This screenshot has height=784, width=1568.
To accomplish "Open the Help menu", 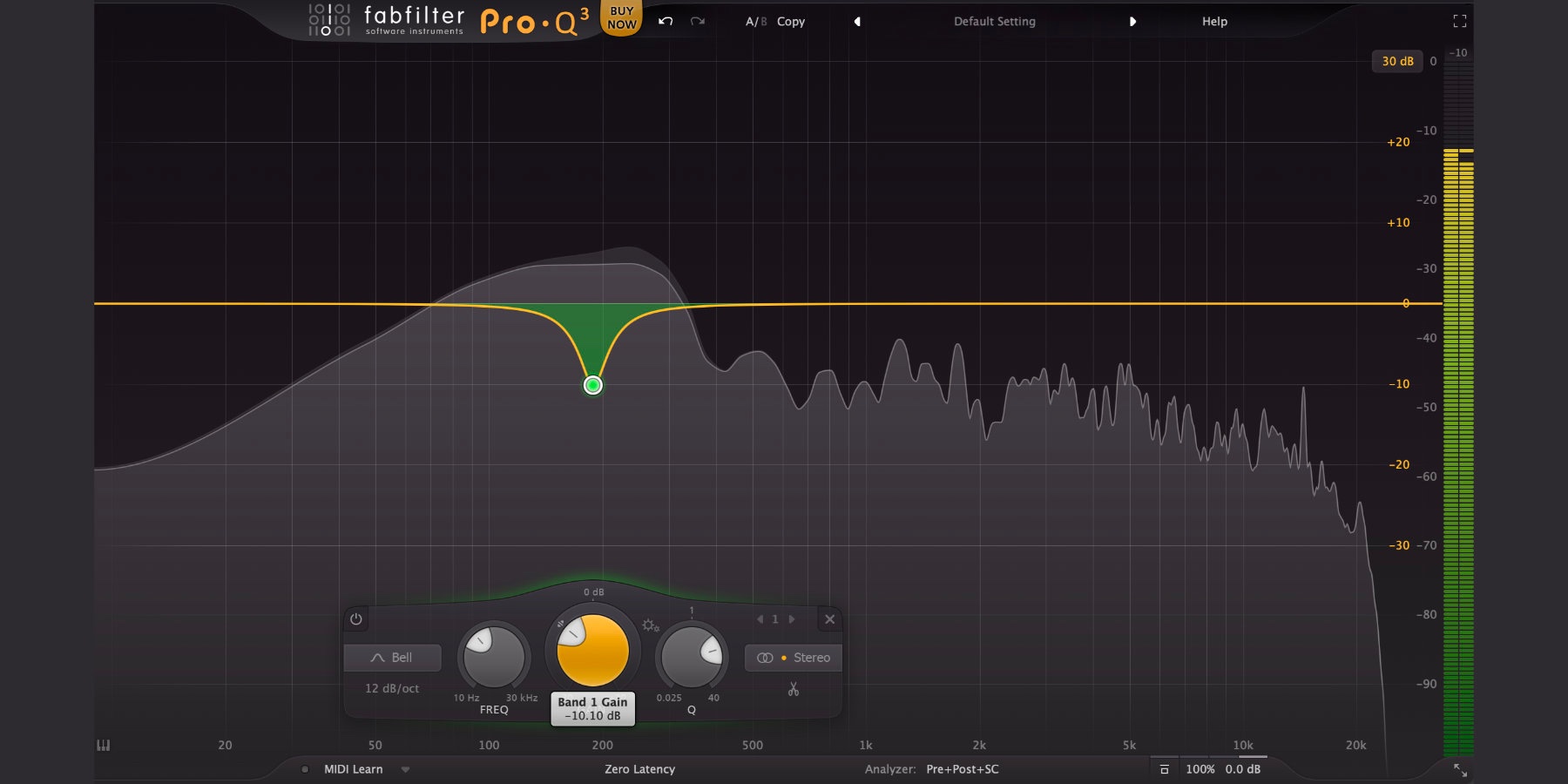I will coord(1213,21).
